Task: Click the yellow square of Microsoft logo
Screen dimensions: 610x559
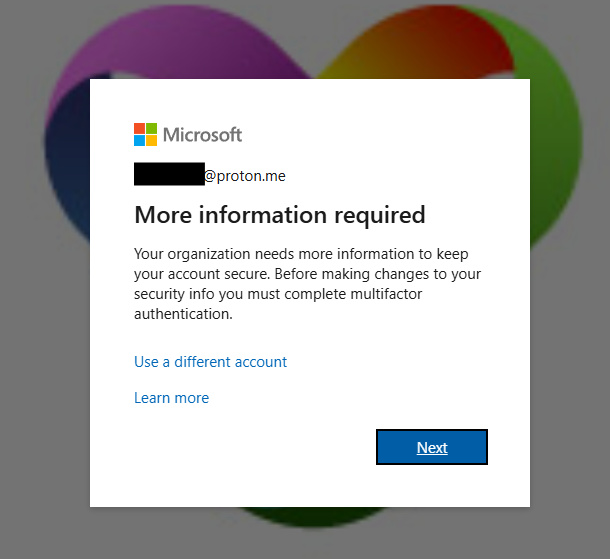Action: pyautogui.click(x=152, y=140)
